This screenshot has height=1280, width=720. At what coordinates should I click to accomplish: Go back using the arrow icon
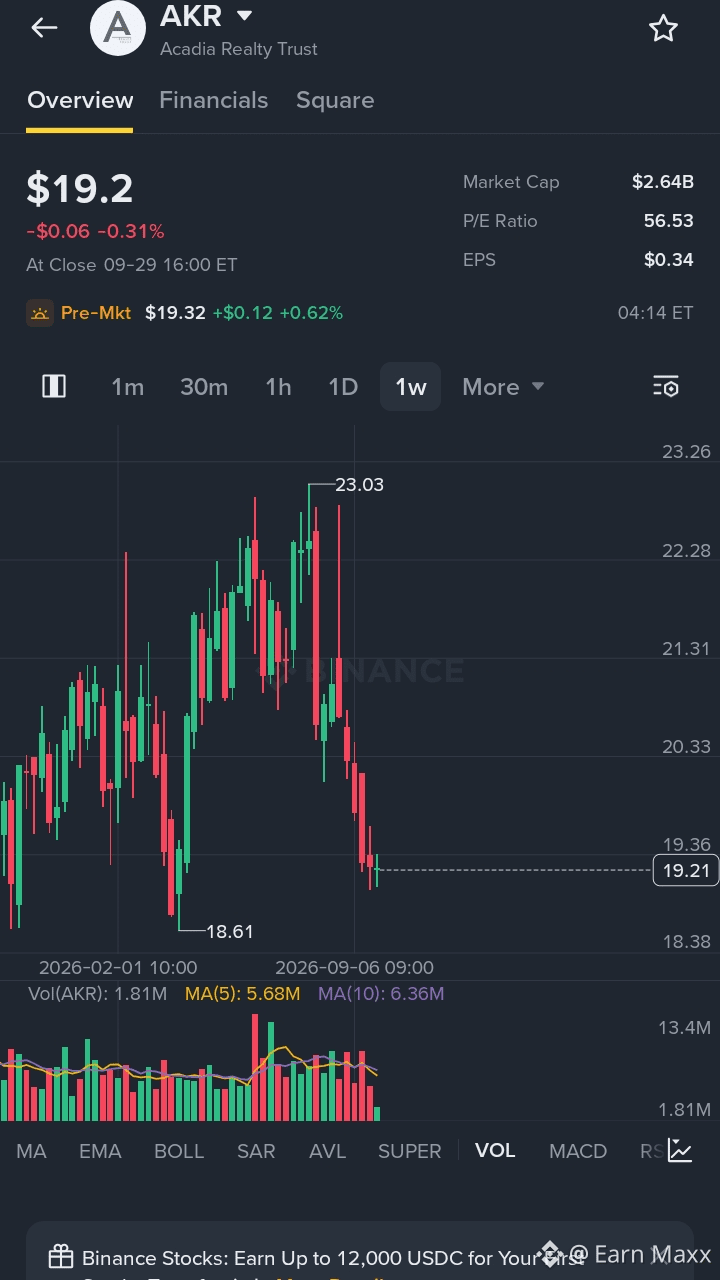coord(44,28)
